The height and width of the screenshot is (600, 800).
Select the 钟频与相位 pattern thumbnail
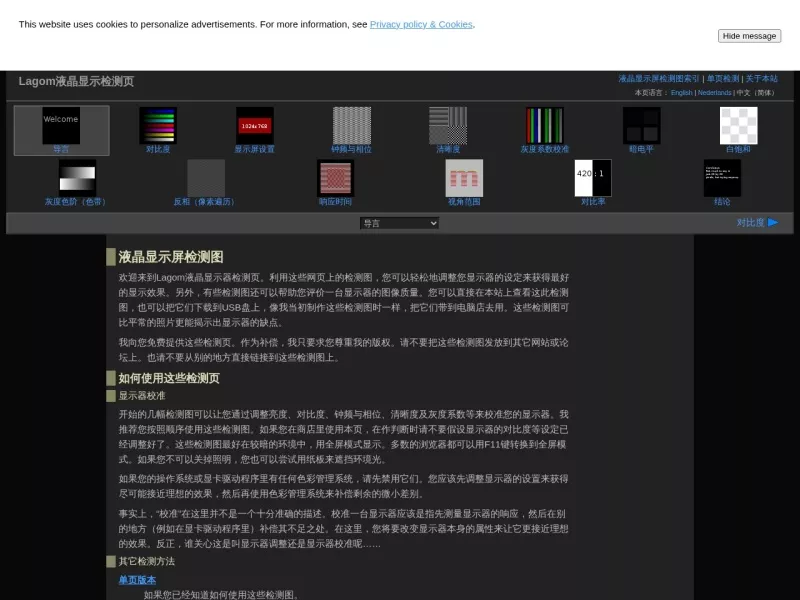[352, 126]
